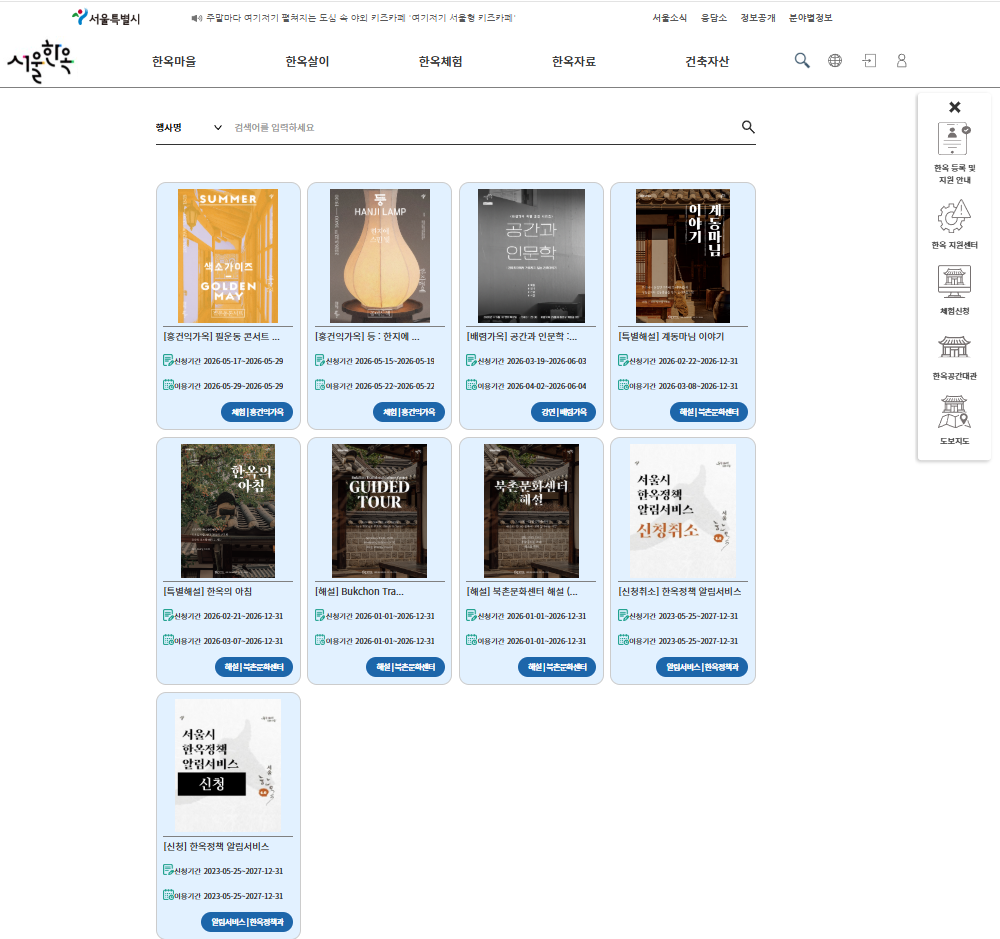Open the 분야별정보 top link
Screen dimensions: 1000x939
coord(811,18)
